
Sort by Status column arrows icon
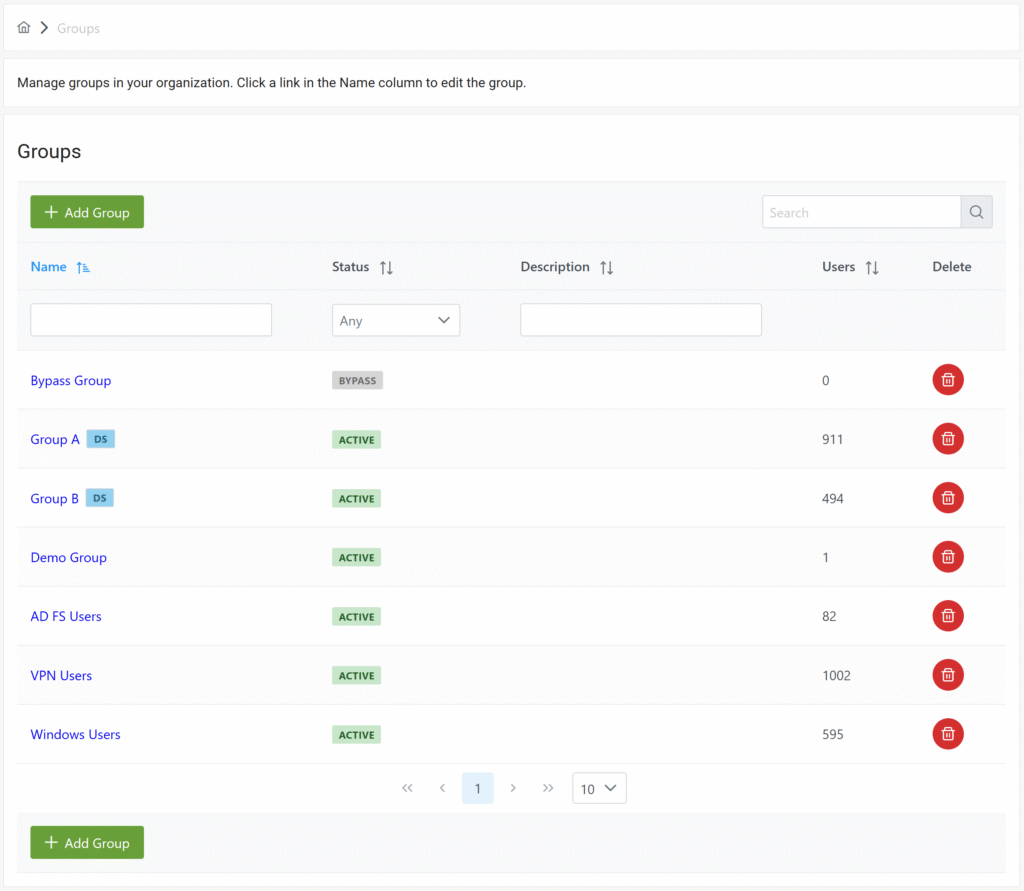[x=386, y=268]
